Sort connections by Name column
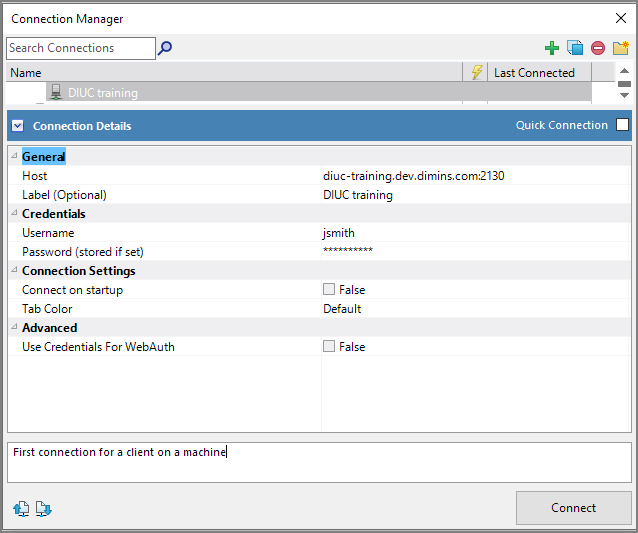This screenshot has width=638, height=533. 230,72
